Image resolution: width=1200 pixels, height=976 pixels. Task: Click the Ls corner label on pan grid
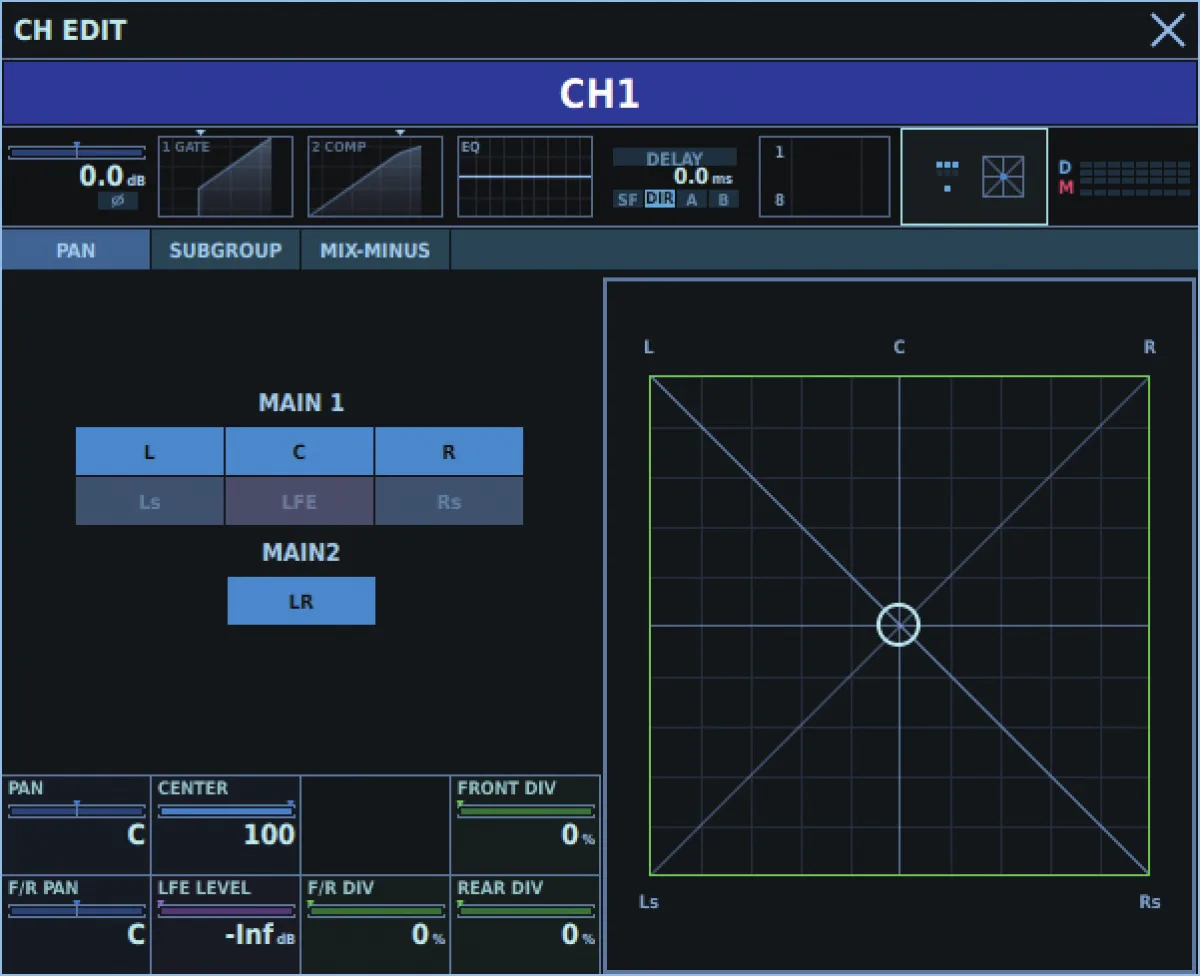tap(649, 902)
